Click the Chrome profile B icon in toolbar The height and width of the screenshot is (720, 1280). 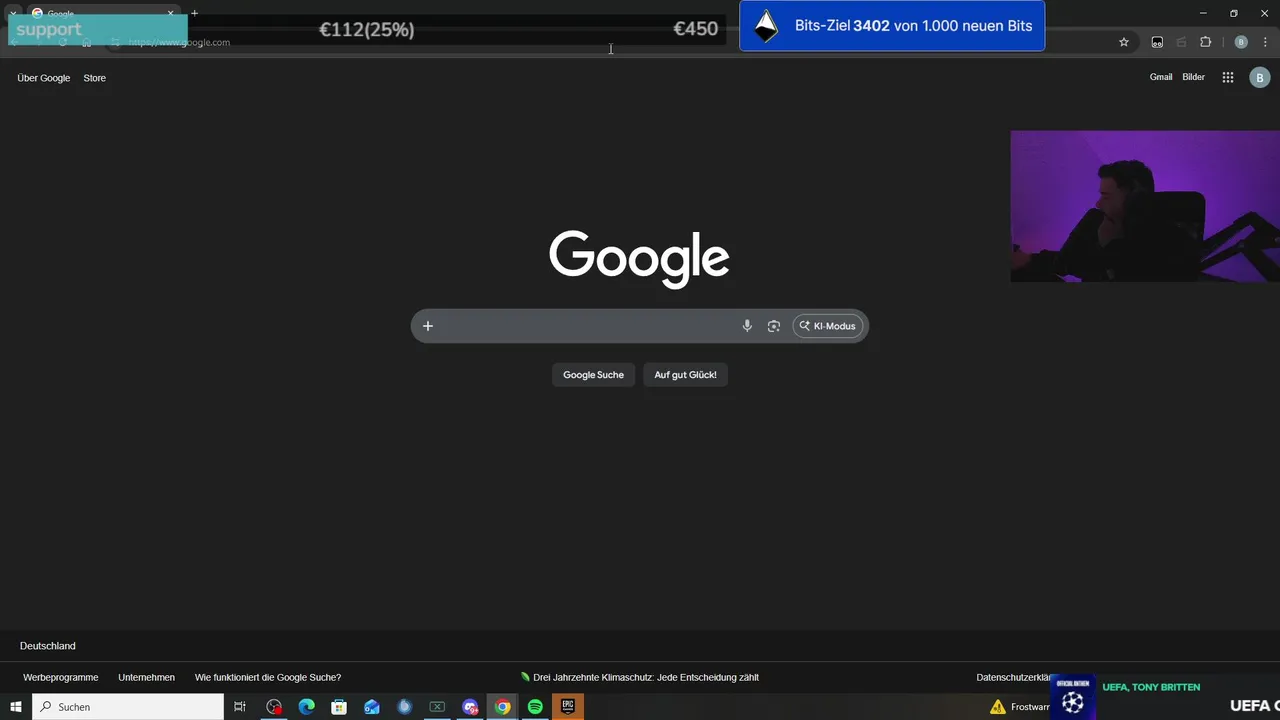1241,42
